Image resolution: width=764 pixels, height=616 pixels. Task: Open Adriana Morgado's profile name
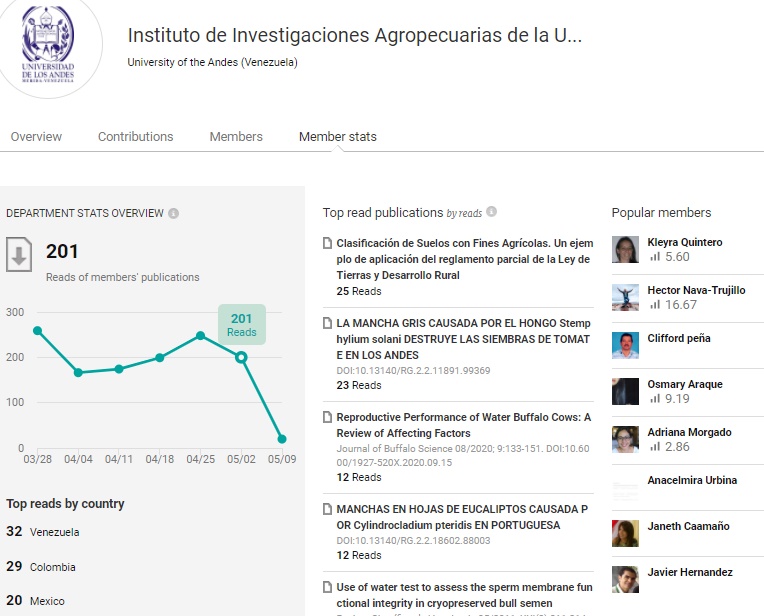689,432
